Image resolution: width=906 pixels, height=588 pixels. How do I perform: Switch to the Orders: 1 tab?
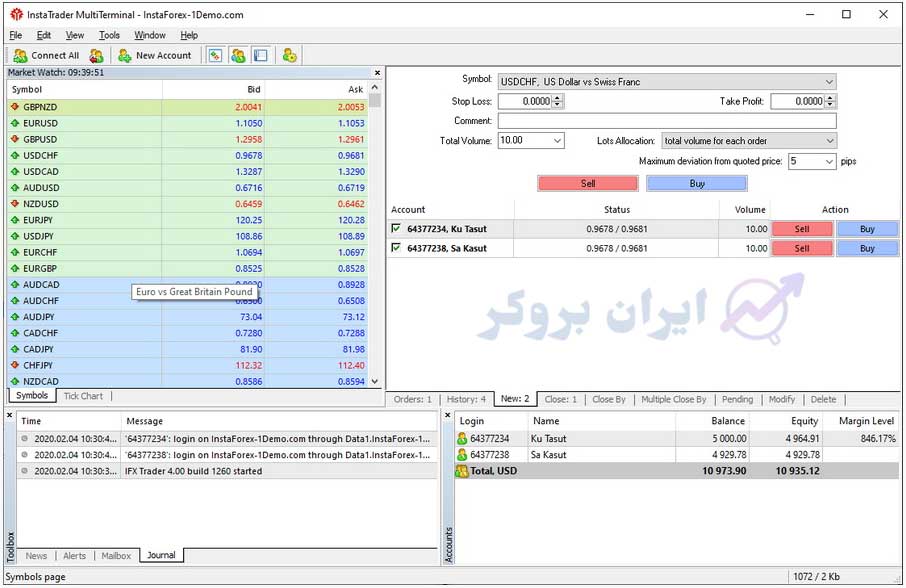[413, 399]
